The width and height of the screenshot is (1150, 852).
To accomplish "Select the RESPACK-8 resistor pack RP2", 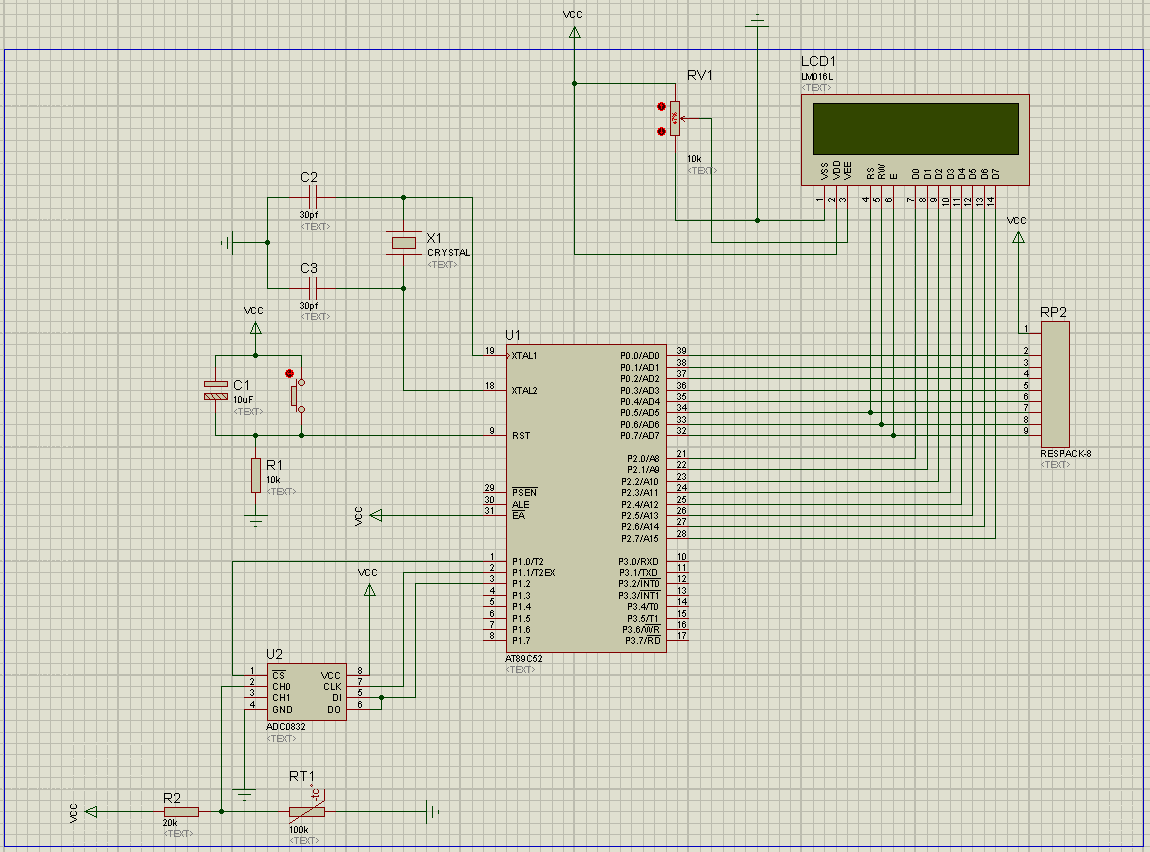I will pyautogui.click(x=1054, y=385).
